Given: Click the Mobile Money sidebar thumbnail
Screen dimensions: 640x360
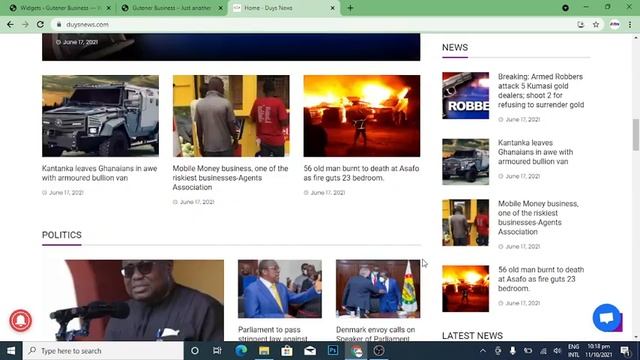Looking at the screenshot, I should (x=465, y=222).
